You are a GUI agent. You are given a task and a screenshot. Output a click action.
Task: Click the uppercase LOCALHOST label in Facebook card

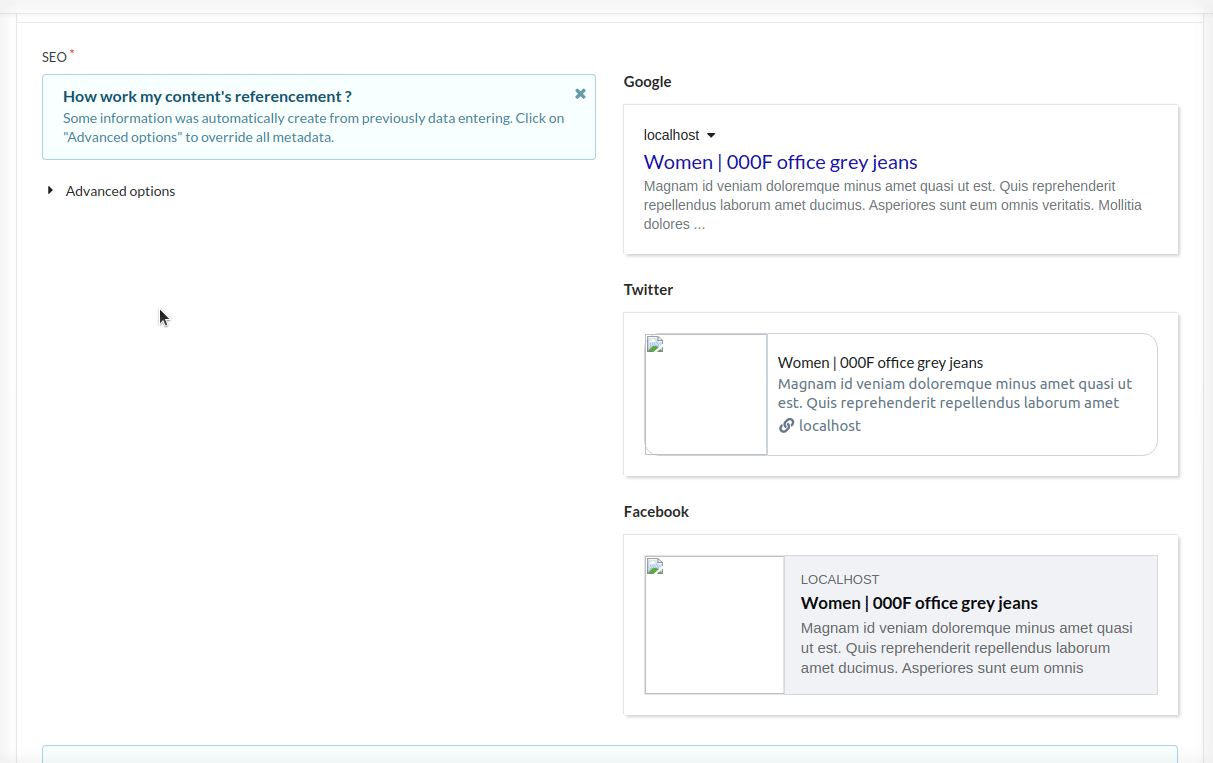click(840, 579)
